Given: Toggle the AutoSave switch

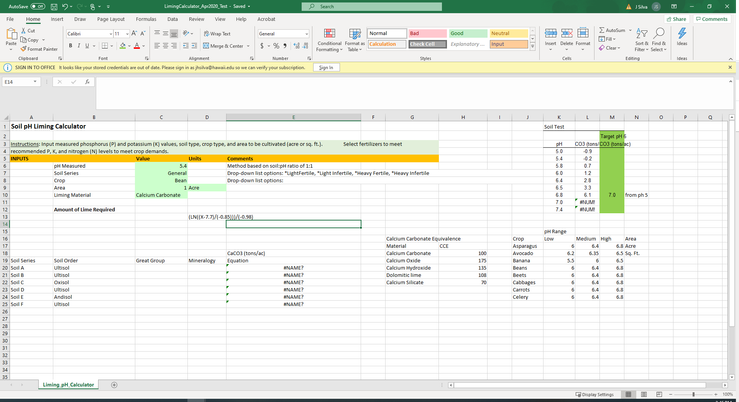Looking at the screenshot, I should pos(38,7).
